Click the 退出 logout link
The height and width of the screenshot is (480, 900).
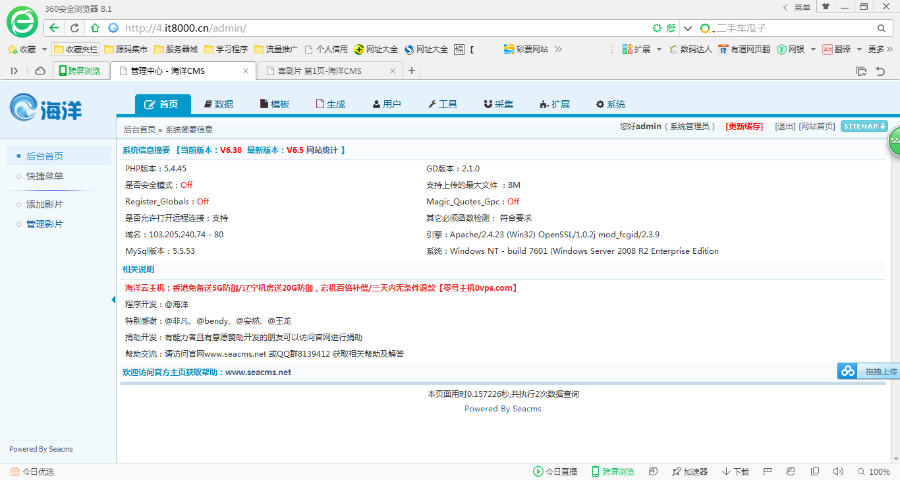pyautogui.click(x=785, y=126)
